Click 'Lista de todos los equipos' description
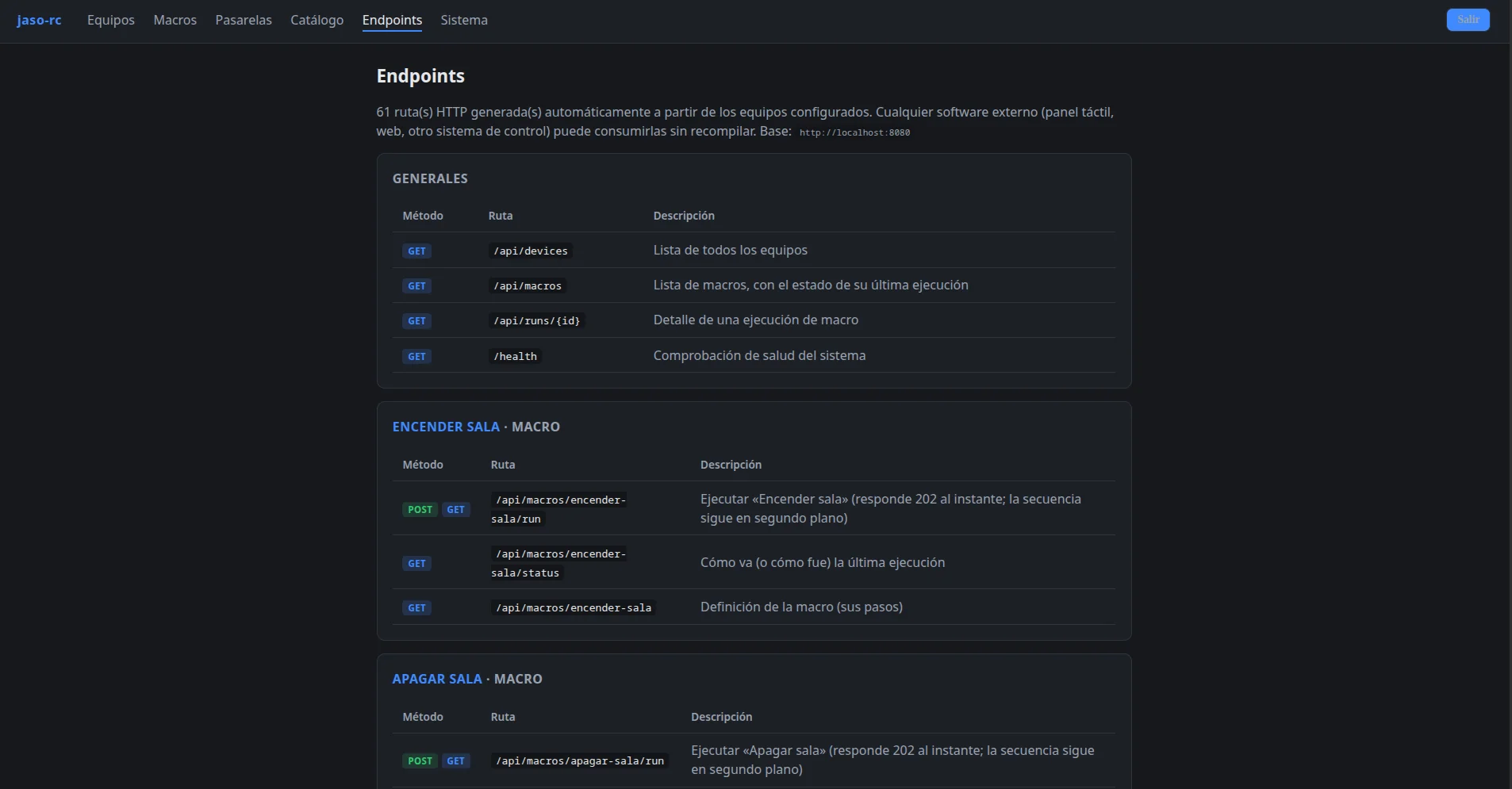 pos(730,250)
